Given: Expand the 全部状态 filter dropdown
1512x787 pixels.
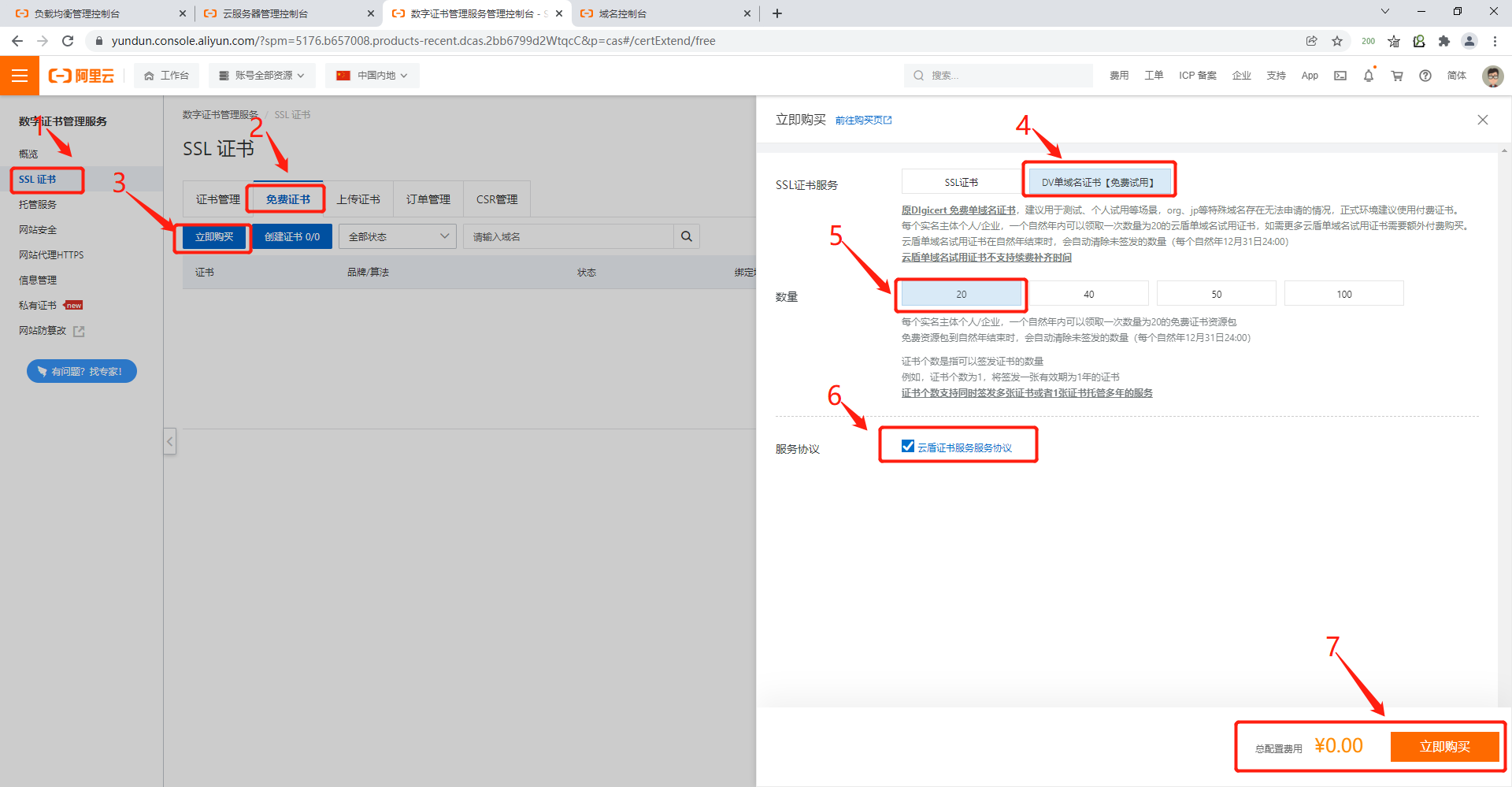Looking at the screenshot, I should pos(398,236).
